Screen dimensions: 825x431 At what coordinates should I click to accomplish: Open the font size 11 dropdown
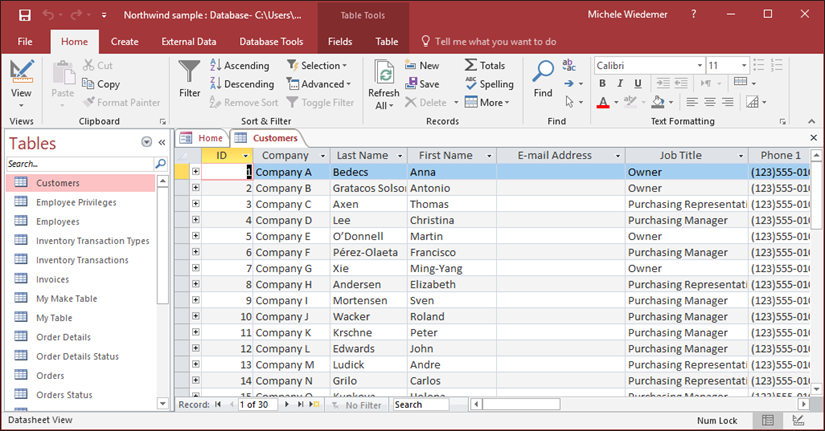pos(743,65)
